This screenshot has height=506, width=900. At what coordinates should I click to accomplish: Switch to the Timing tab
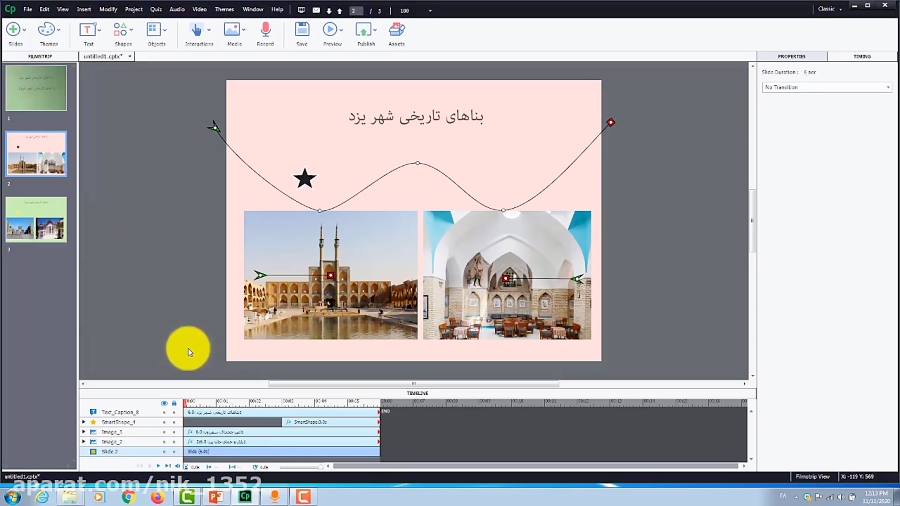point(862,56)
